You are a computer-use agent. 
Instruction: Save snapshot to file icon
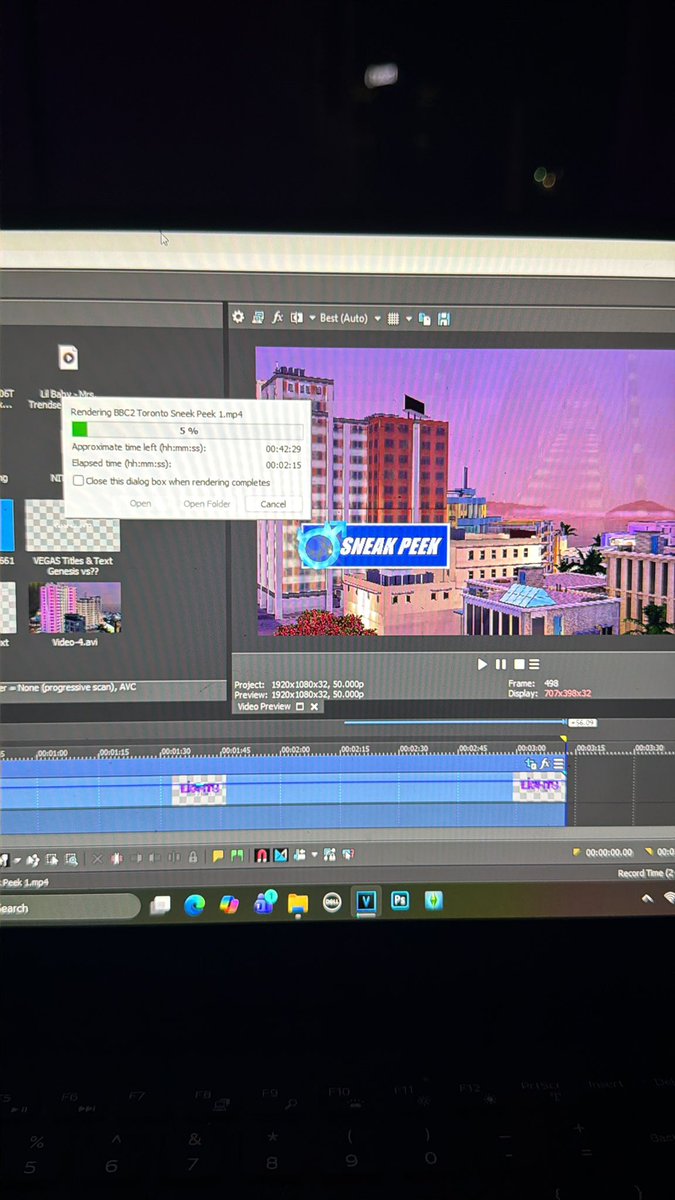[443, 319]
